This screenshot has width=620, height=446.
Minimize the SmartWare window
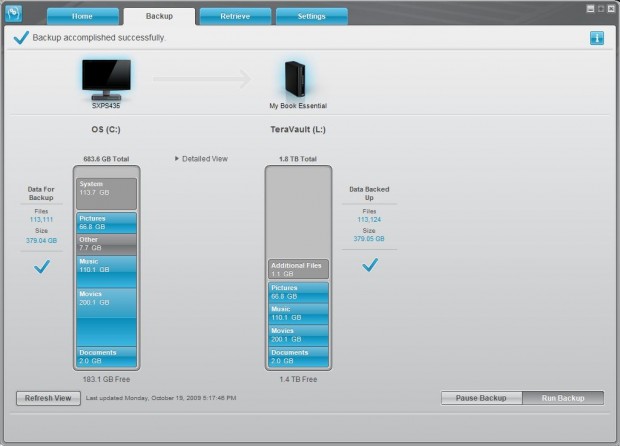[x=590, y=9]
